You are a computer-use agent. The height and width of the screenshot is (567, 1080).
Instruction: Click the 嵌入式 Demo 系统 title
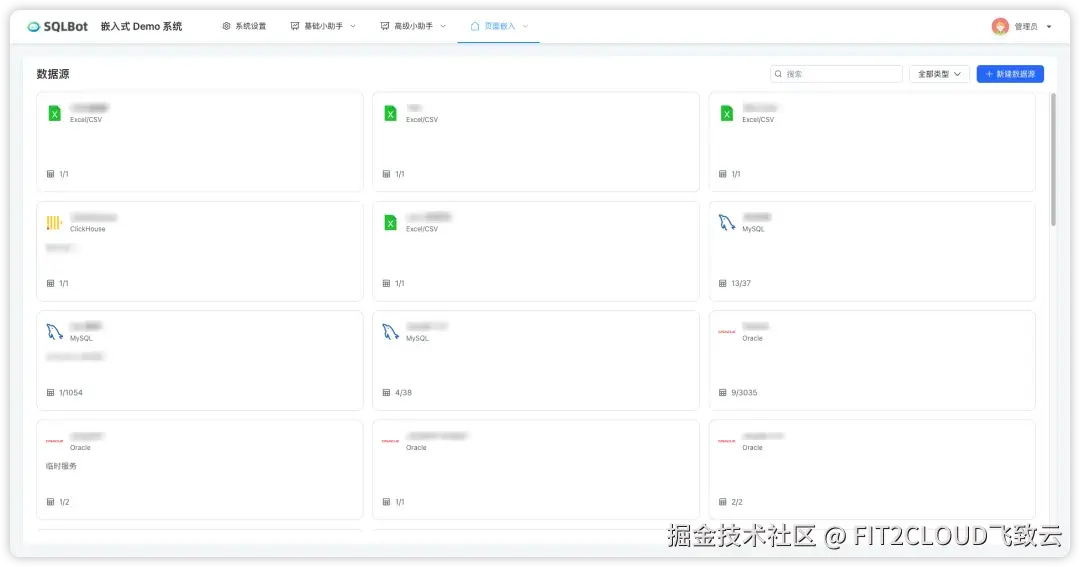click(x=141, y=26)
